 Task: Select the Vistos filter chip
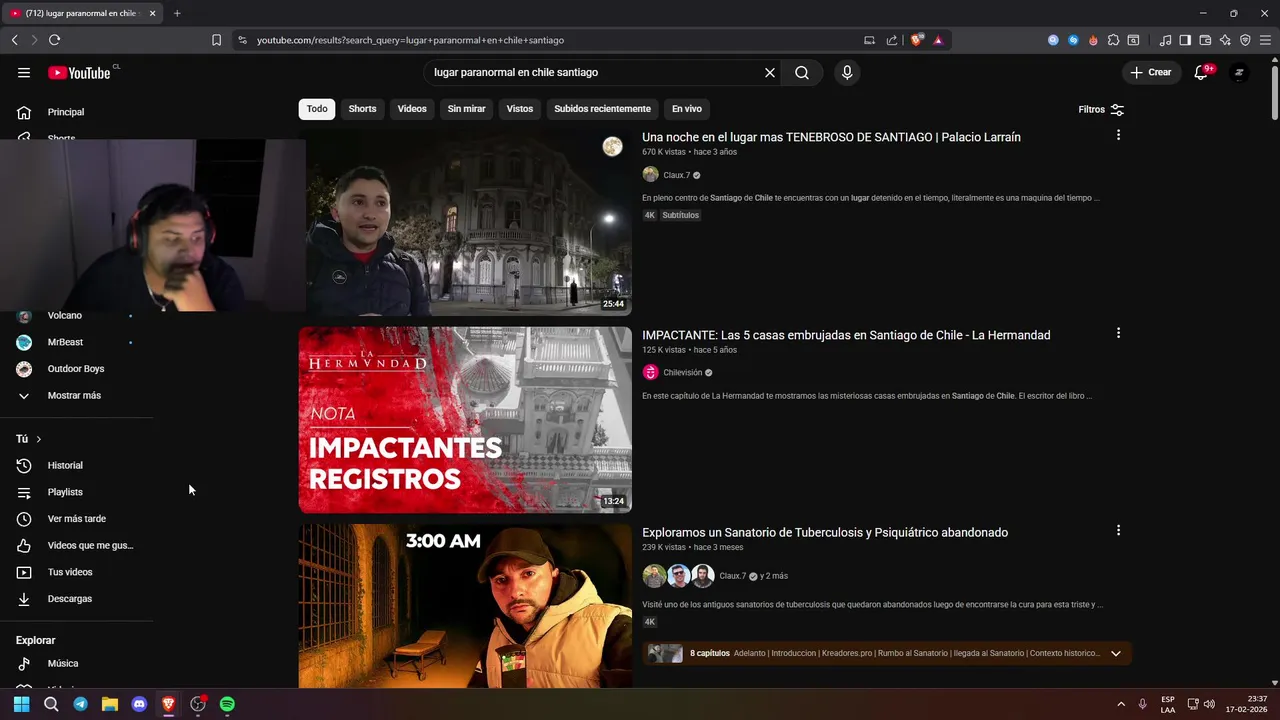click(520, 109)
